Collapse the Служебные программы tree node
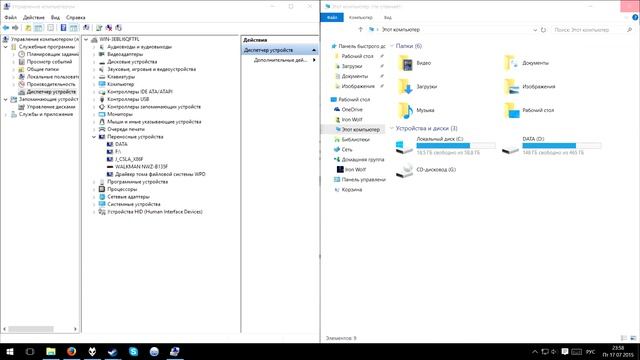Viewport: 640px width, 360px height. 6,47
